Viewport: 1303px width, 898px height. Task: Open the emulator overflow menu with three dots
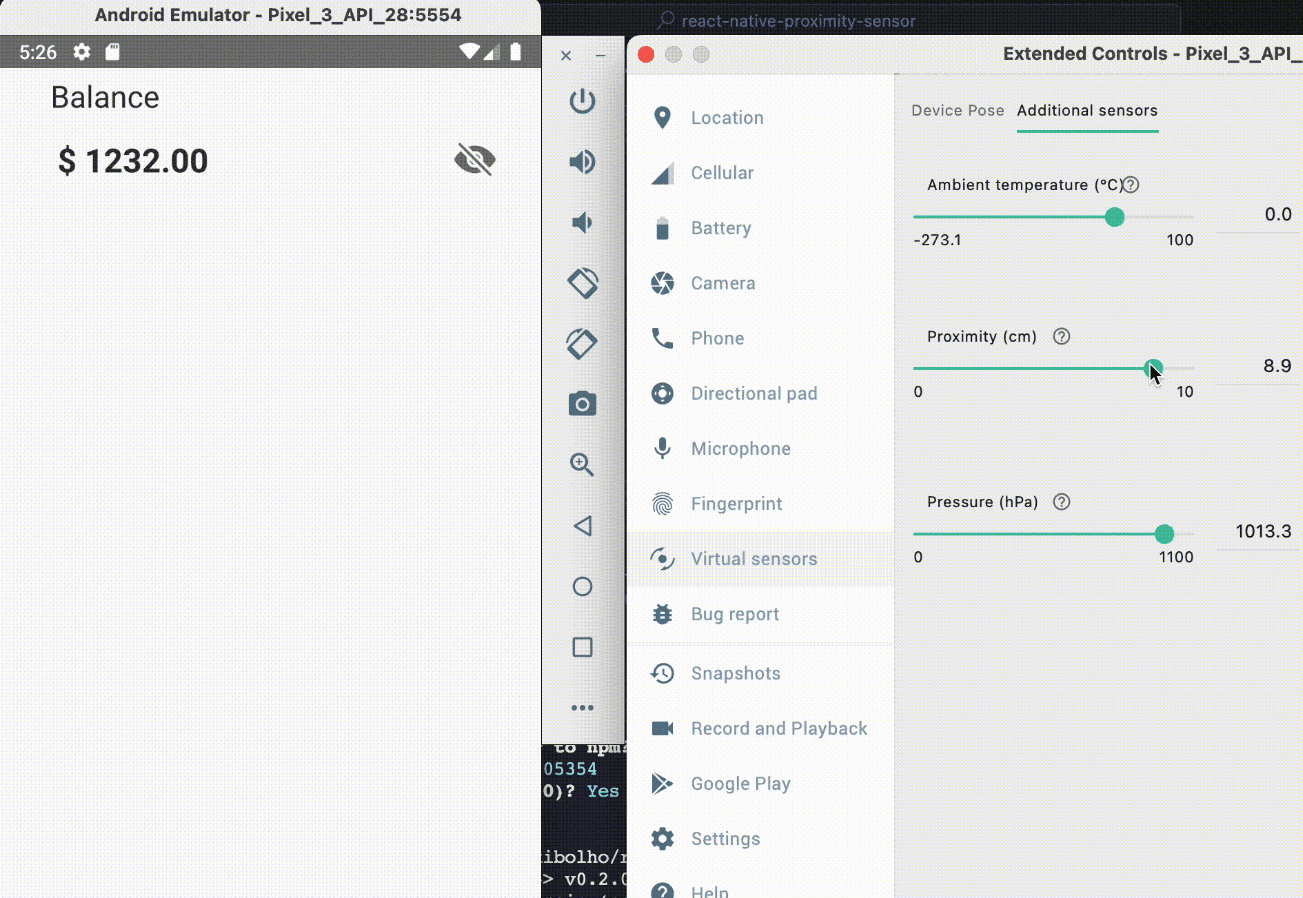click(582, 707)
